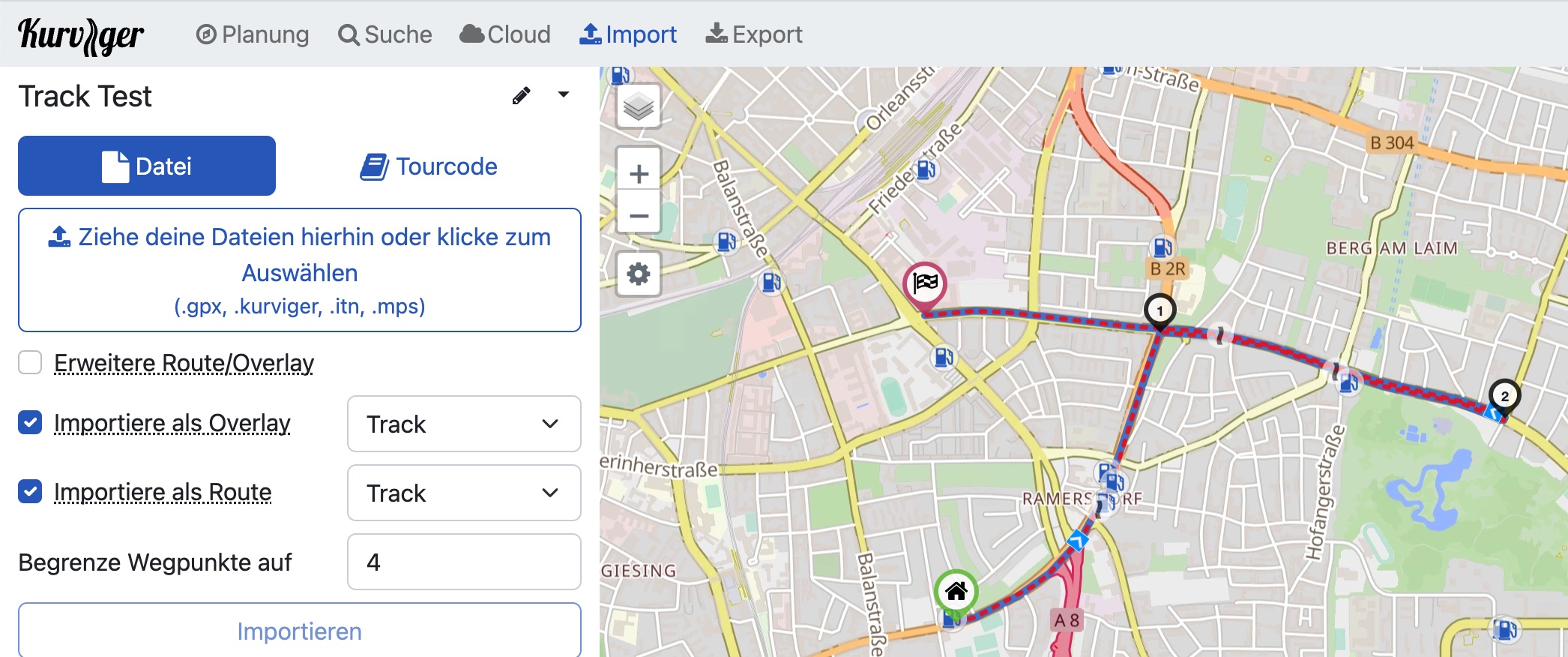Focus the Begrenze Wegpunkte auf field
The image size is (1568, 657).
coord(464,562)
